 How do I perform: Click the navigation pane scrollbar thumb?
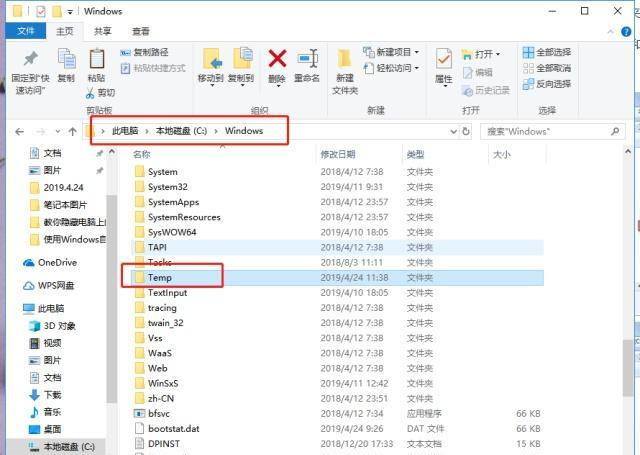pyautogui.click(x=111, y=298)
